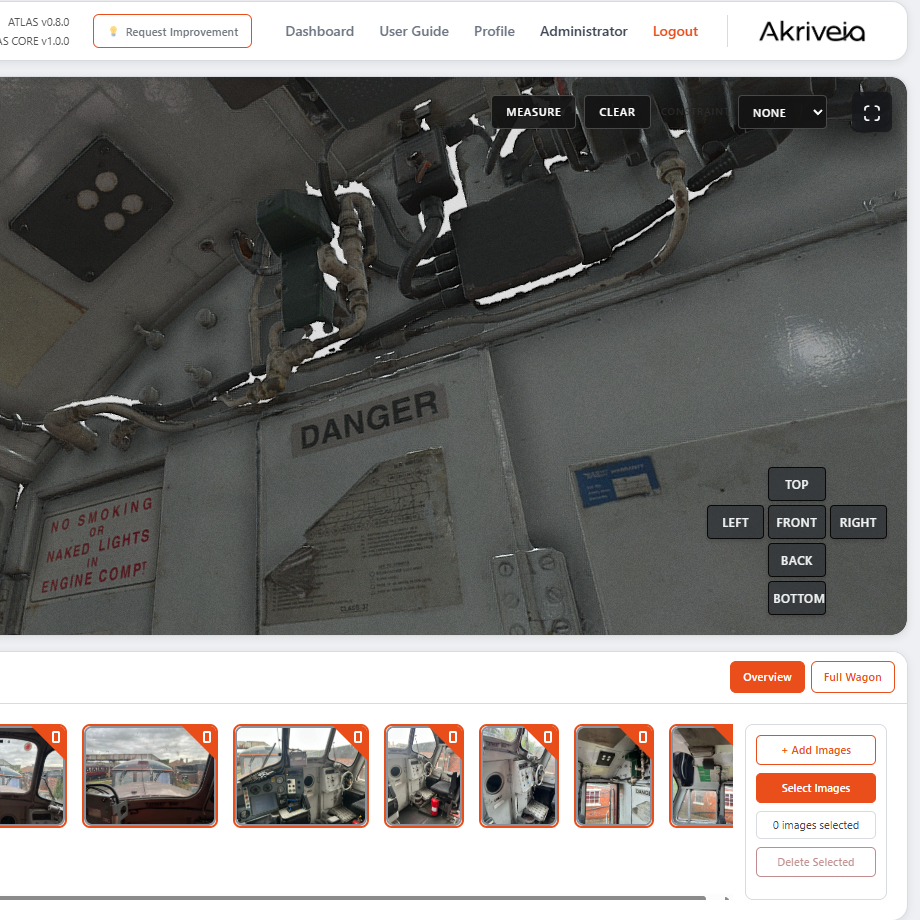The width and height of the screenshot is (920, 920).
Task: Click the '0 images selected' counter
Action: click(x=816, y=825)
